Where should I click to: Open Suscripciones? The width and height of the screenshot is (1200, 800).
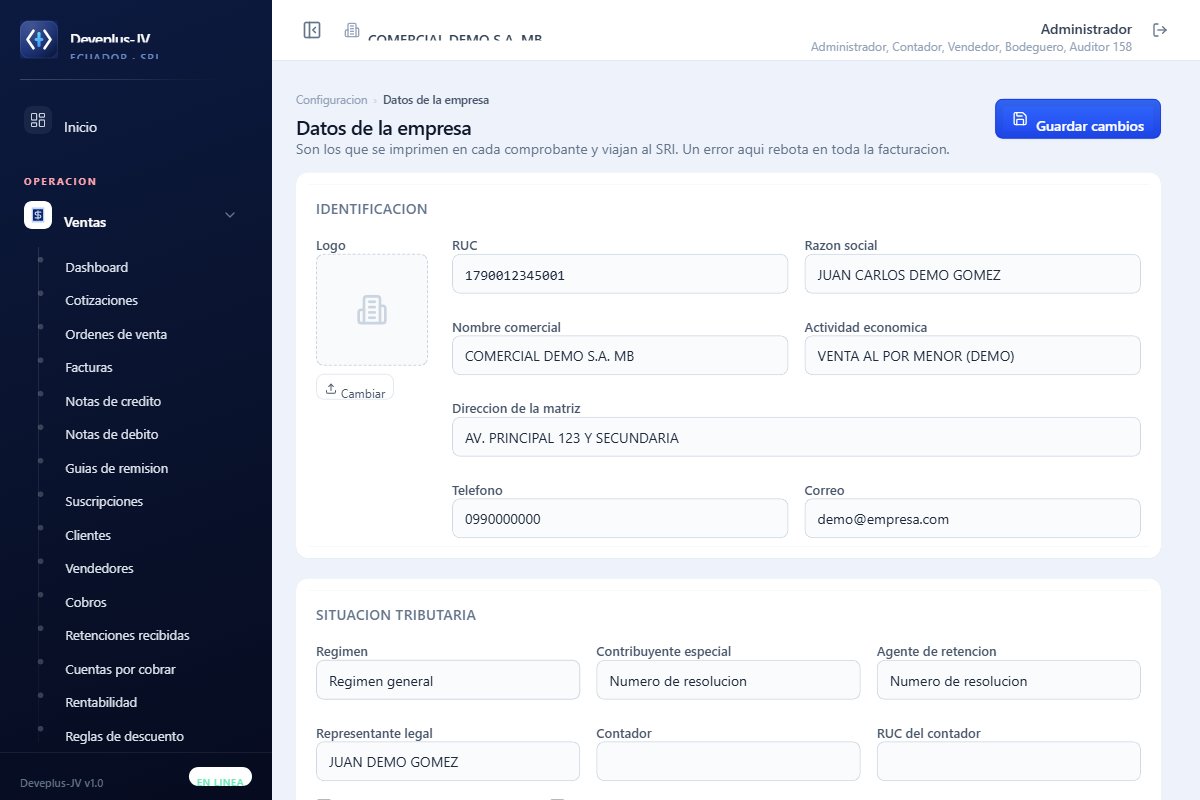pos(104,501)
